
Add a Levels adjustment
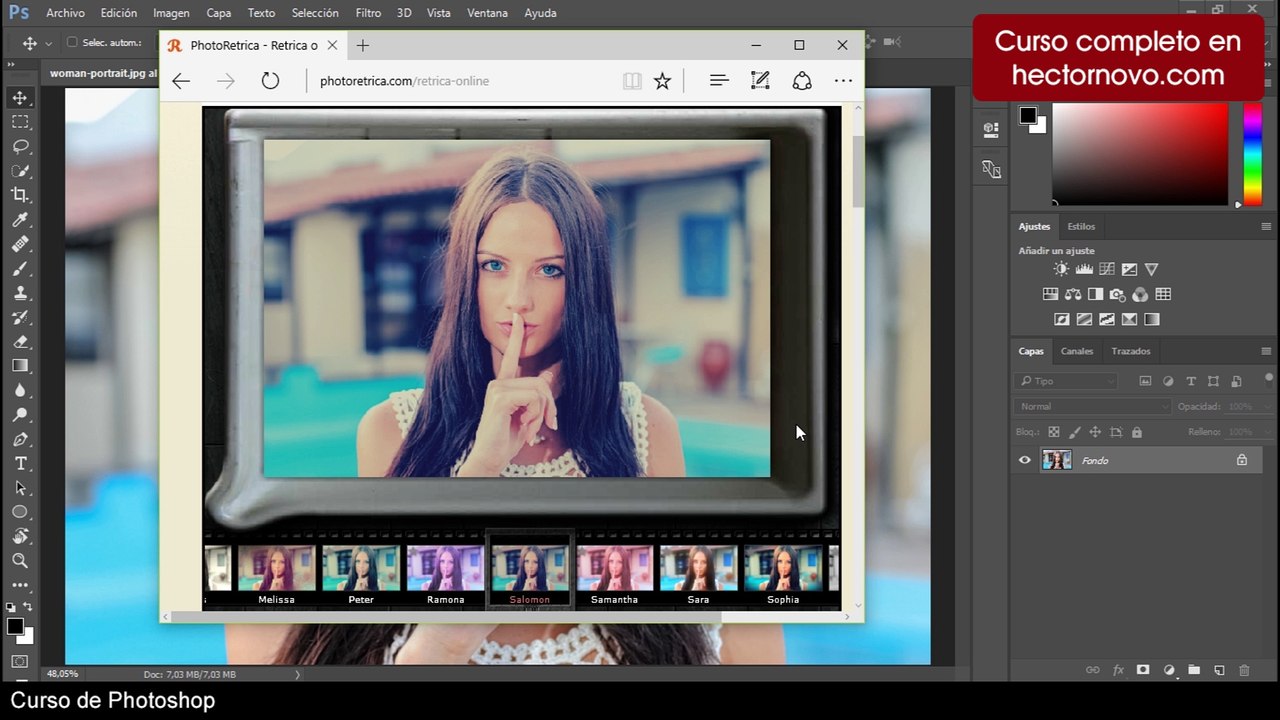(1084, 269)
